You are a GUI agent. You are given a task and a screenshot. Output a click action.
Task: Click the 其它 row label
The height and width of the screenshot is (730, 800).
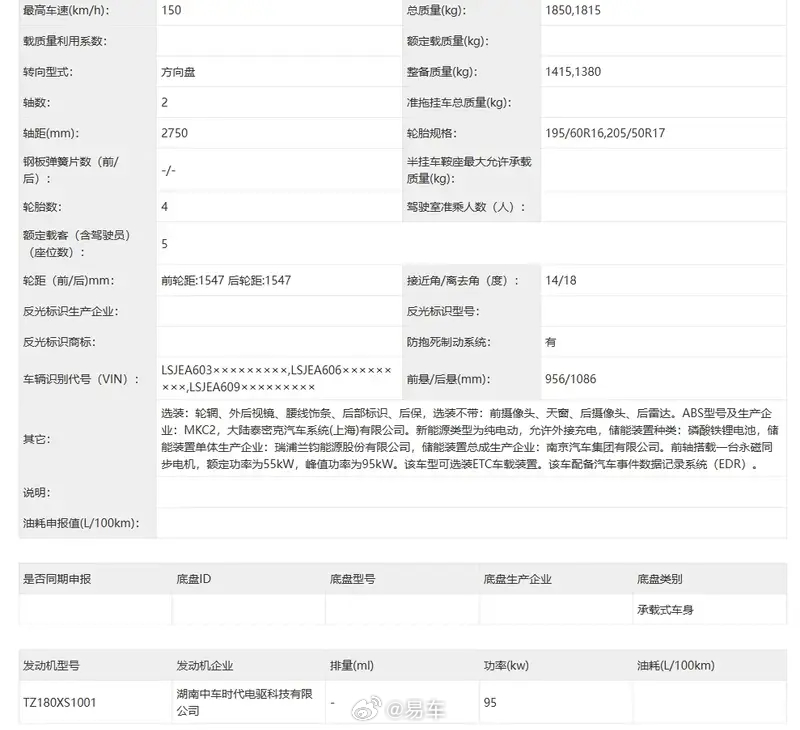coord(36,439)
